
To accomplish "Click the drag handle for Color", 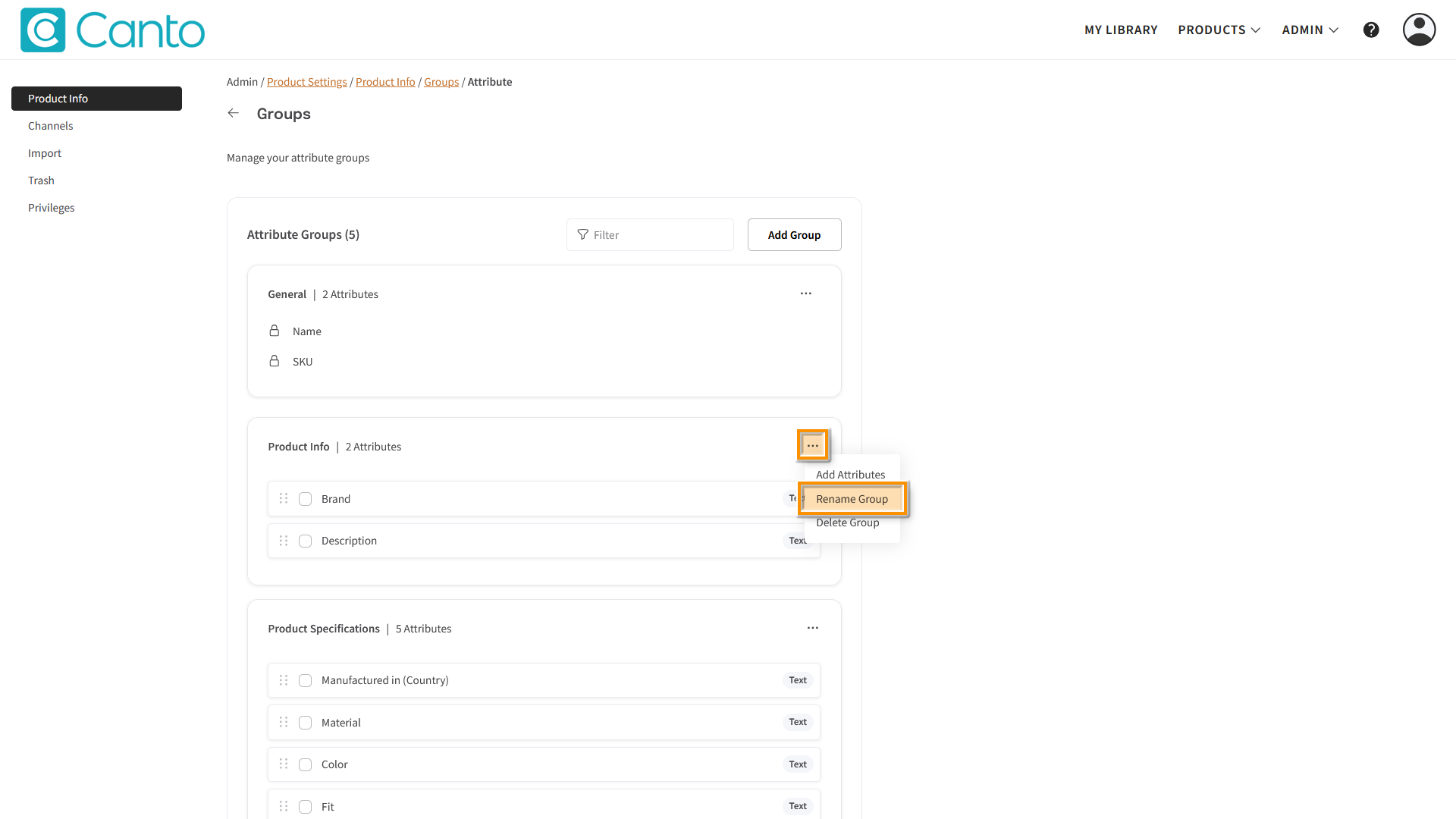I will coord(284,764).
